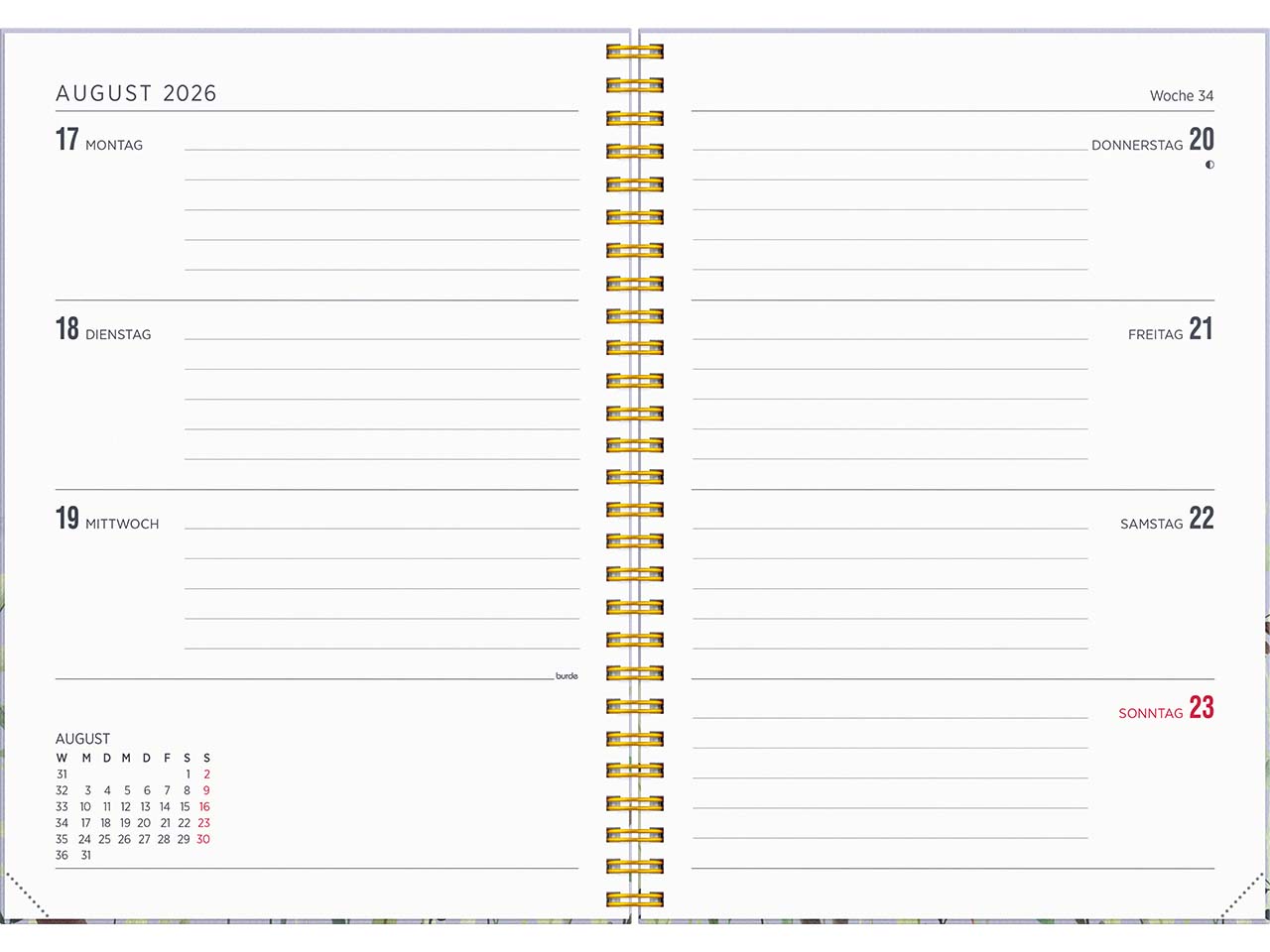Select the Freitag 21 day heading
The image size is (1270, 952).
pyautogui.click(x=1170, y=330)
